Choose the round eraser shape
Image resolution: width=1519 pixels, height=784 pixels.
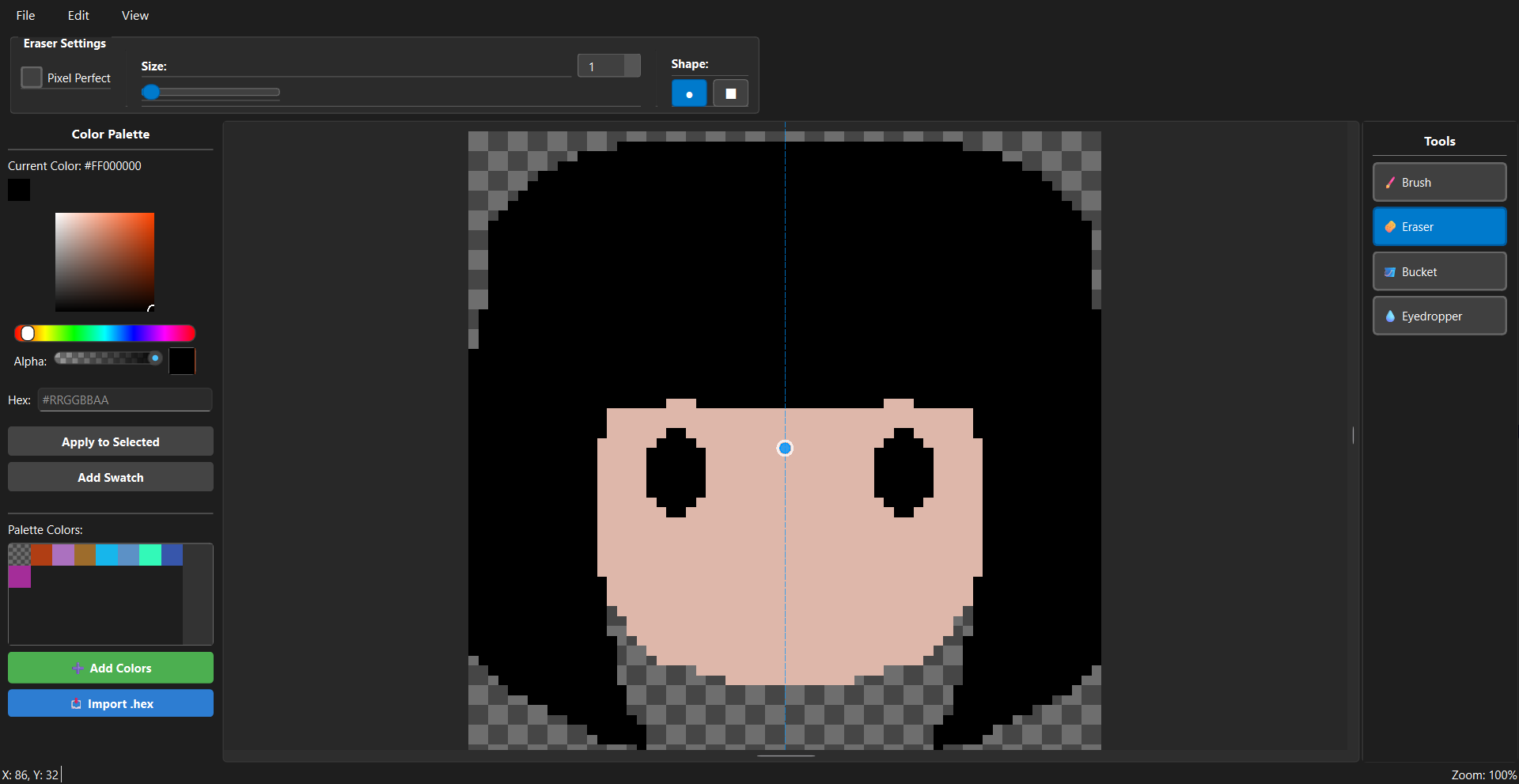coord(689,93)
